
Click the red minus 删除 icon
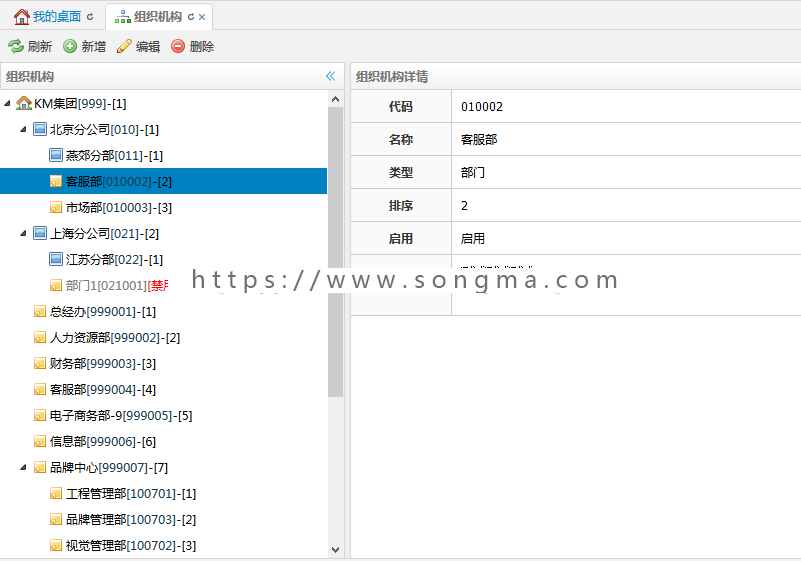[x=178, y=46]
